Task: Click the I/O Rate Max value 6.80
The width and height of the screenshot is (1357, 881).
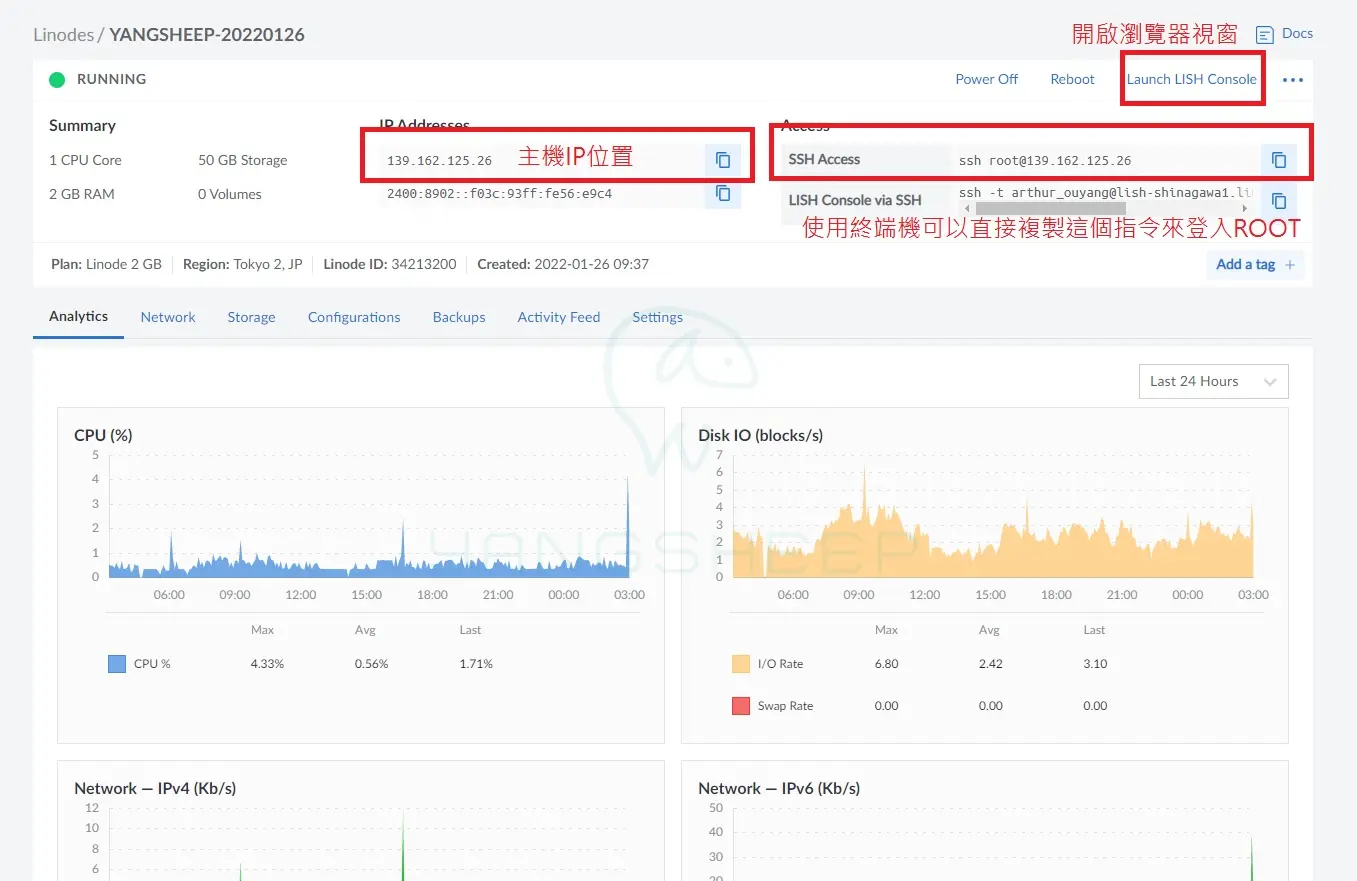Action: click(x=886, y=664)
